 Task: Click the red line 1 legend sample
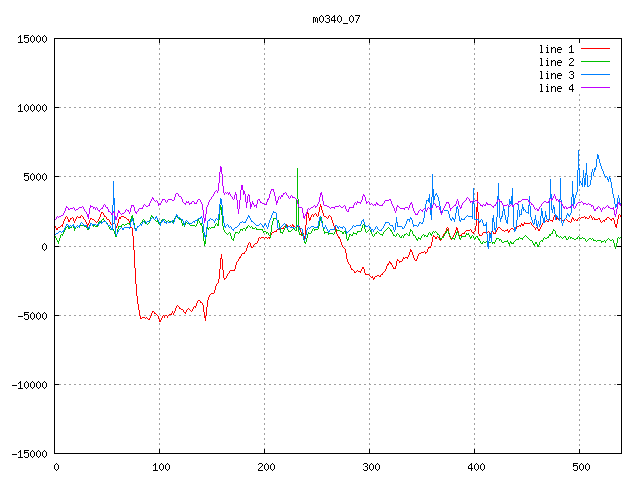tap(595, 48)
